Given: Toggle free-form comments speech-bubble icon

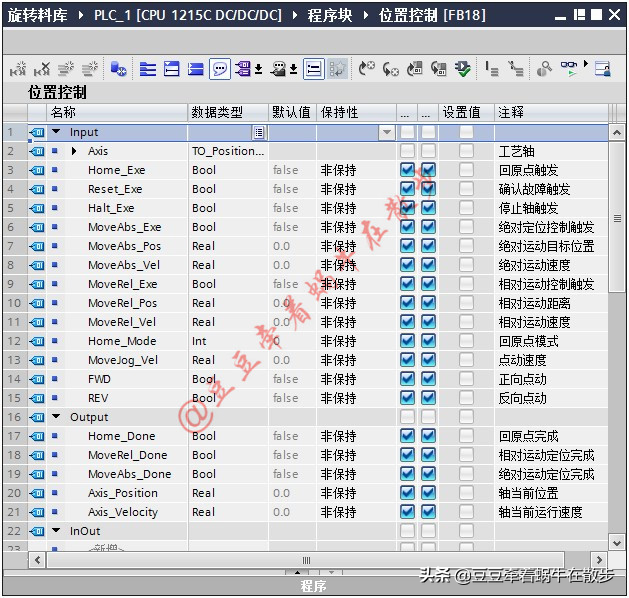Looking at the screenshot, I should pos(219,69).
